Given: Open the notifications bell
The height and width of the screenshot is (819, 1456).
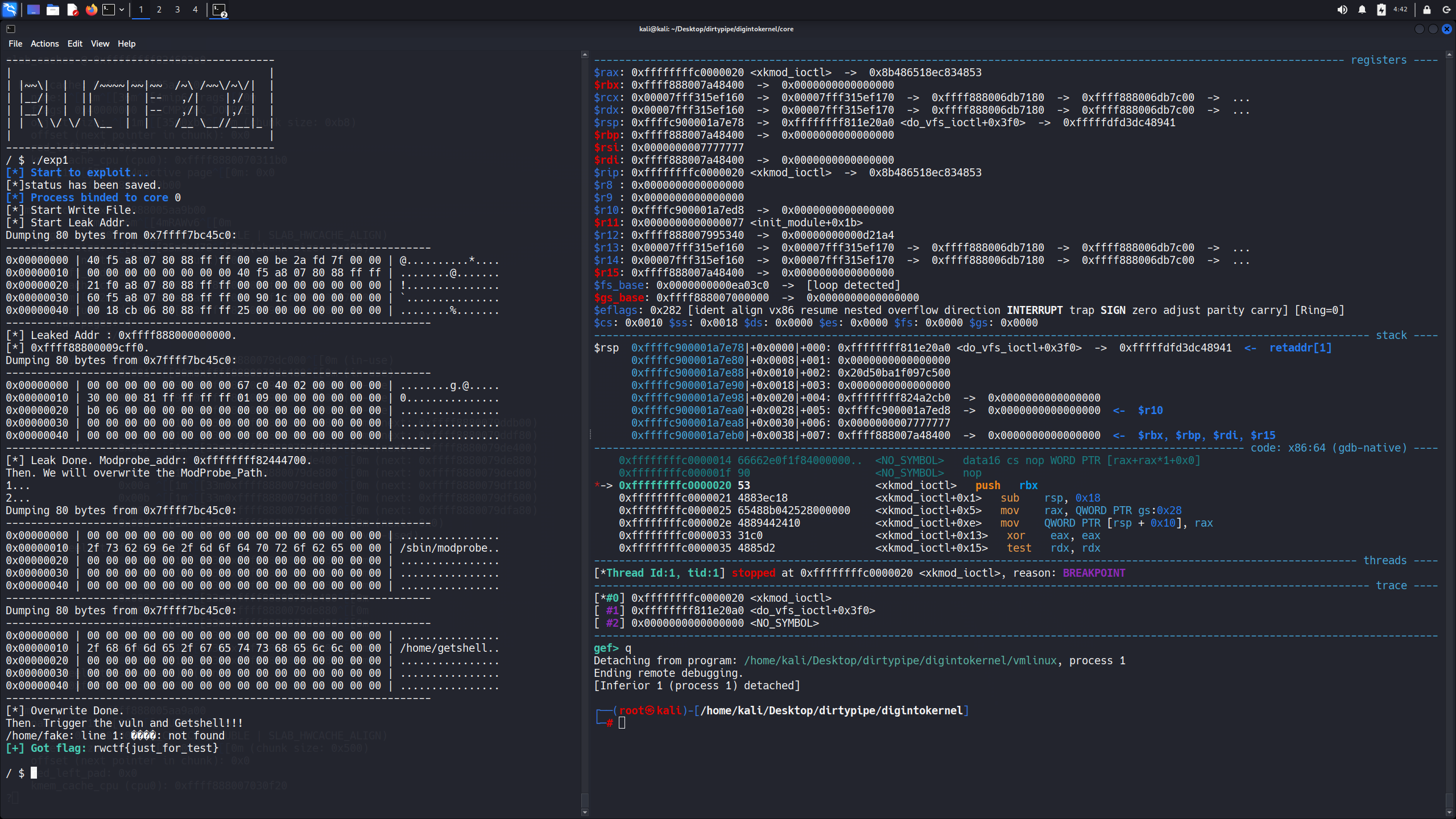Looking at the screenshot, I should point(1362,10).
